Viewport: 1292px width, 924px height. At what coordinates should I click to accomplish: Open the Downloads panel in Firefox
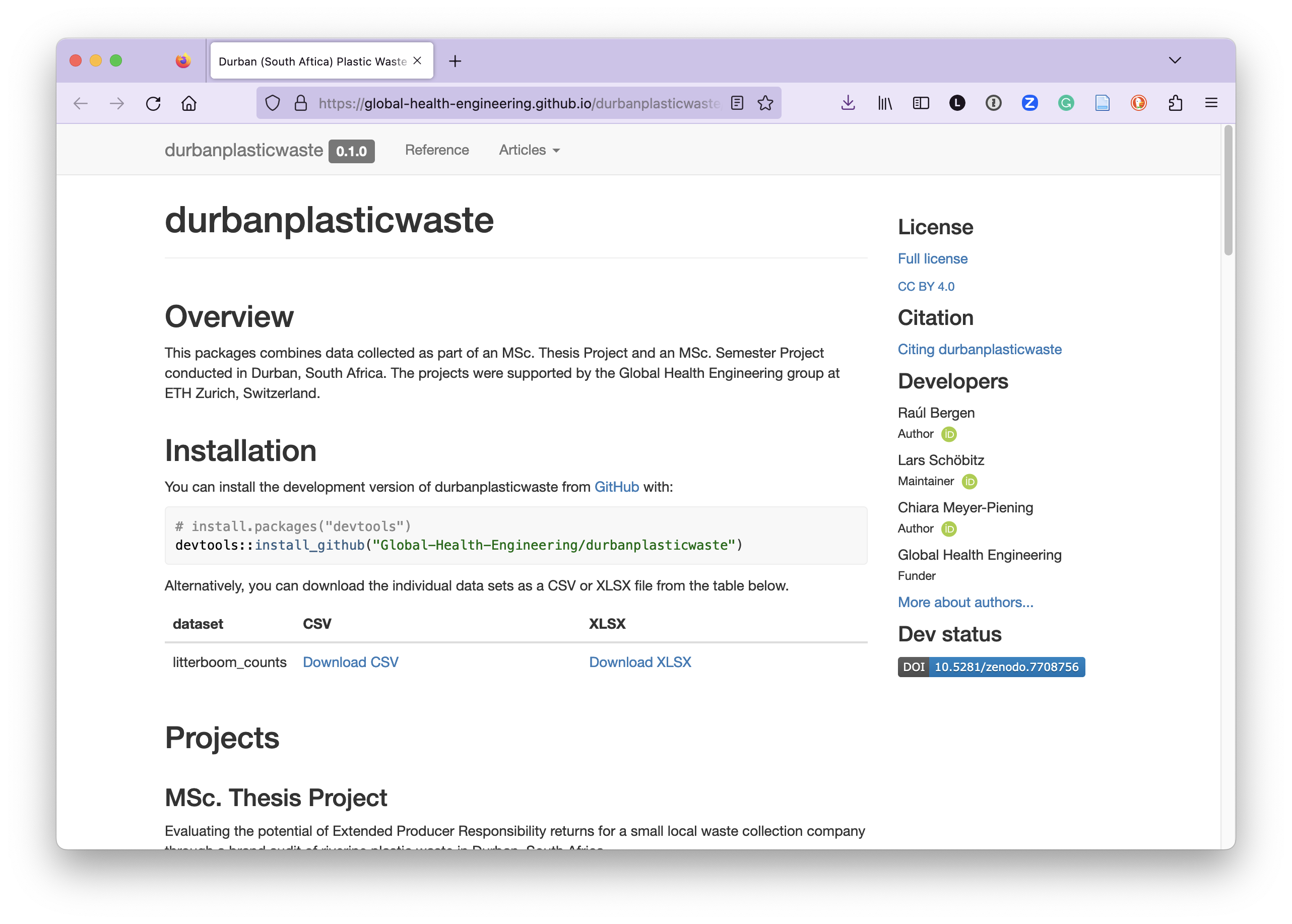point(848,103)
